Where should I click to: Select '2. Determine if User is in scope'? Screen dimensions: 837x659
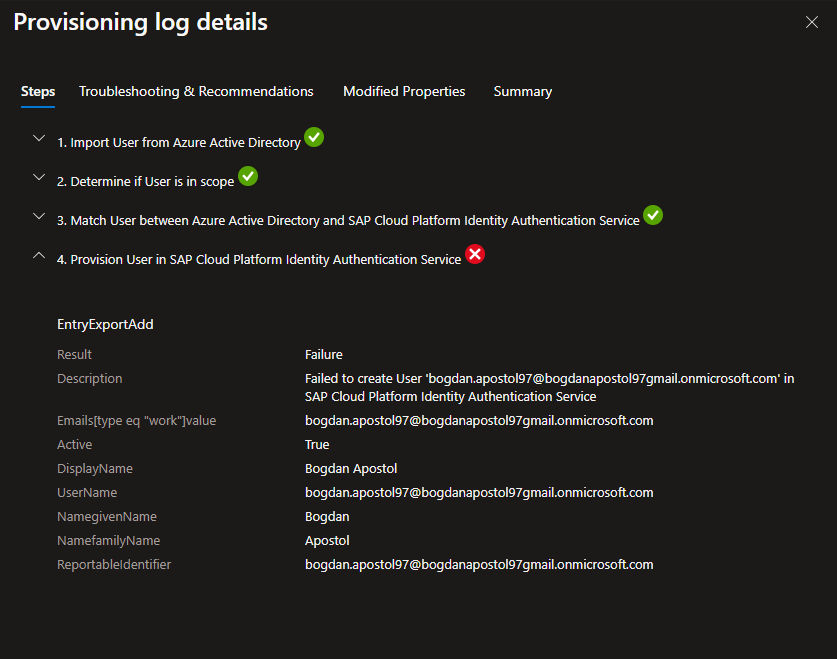tap(145, 181)
